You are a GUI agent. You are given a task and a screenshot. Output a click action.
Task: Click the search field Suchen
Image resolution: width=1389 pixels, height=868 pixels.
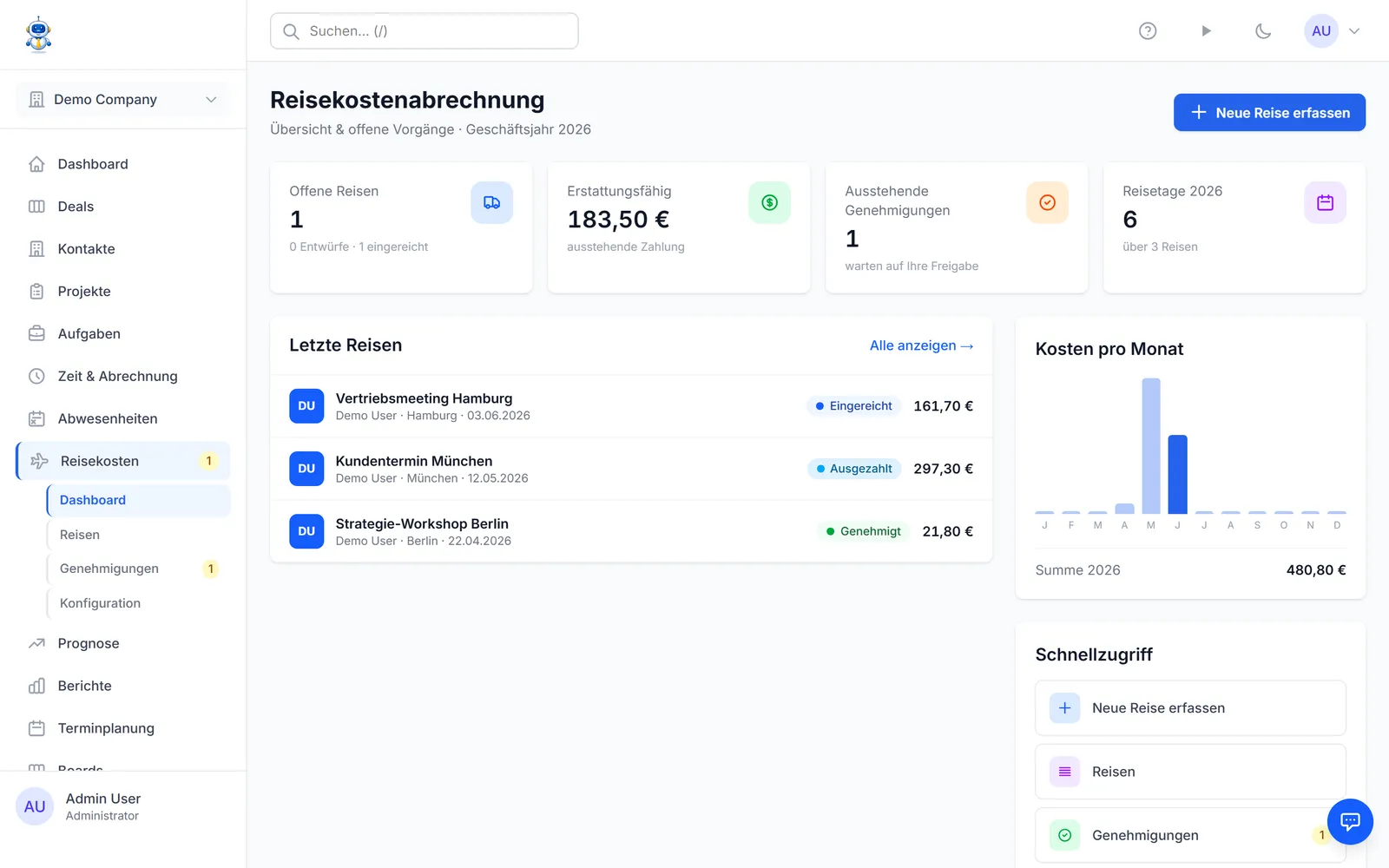click(424, 31)
